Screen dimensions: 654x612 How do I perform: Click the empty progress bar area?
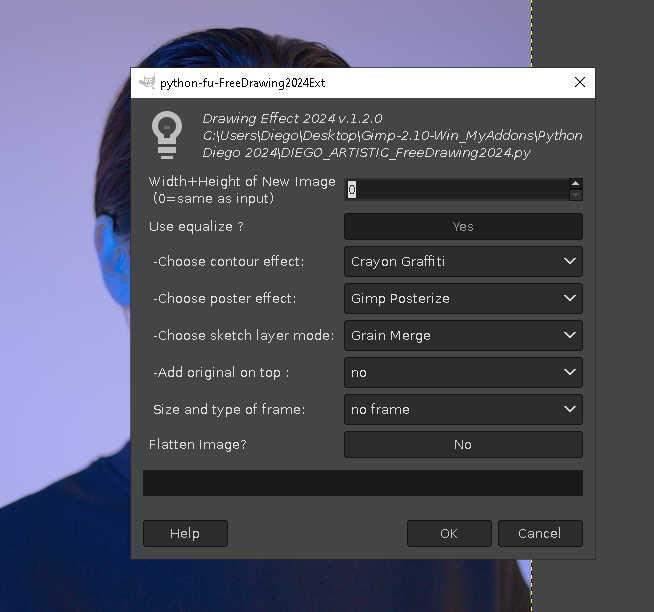pos(363,483)
